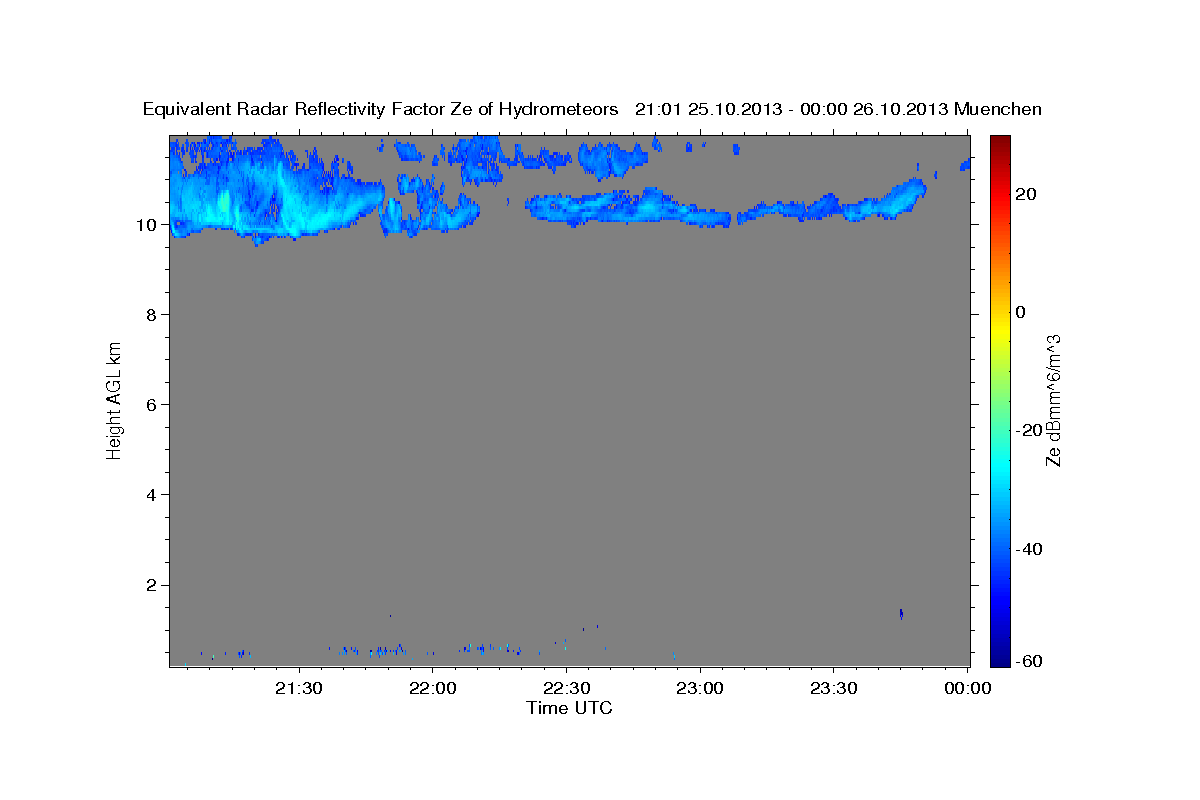
Task: Click the station name 'Muenchen'
Action: (x=998, y=109)
